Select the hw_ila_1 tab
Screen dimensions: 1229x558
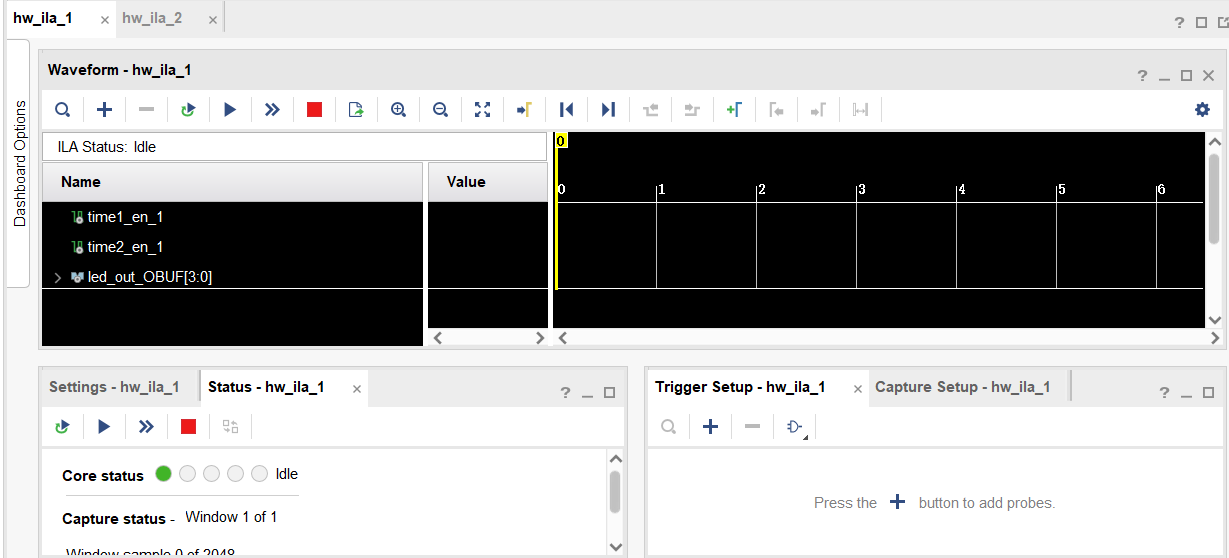[x=43, y=18]
